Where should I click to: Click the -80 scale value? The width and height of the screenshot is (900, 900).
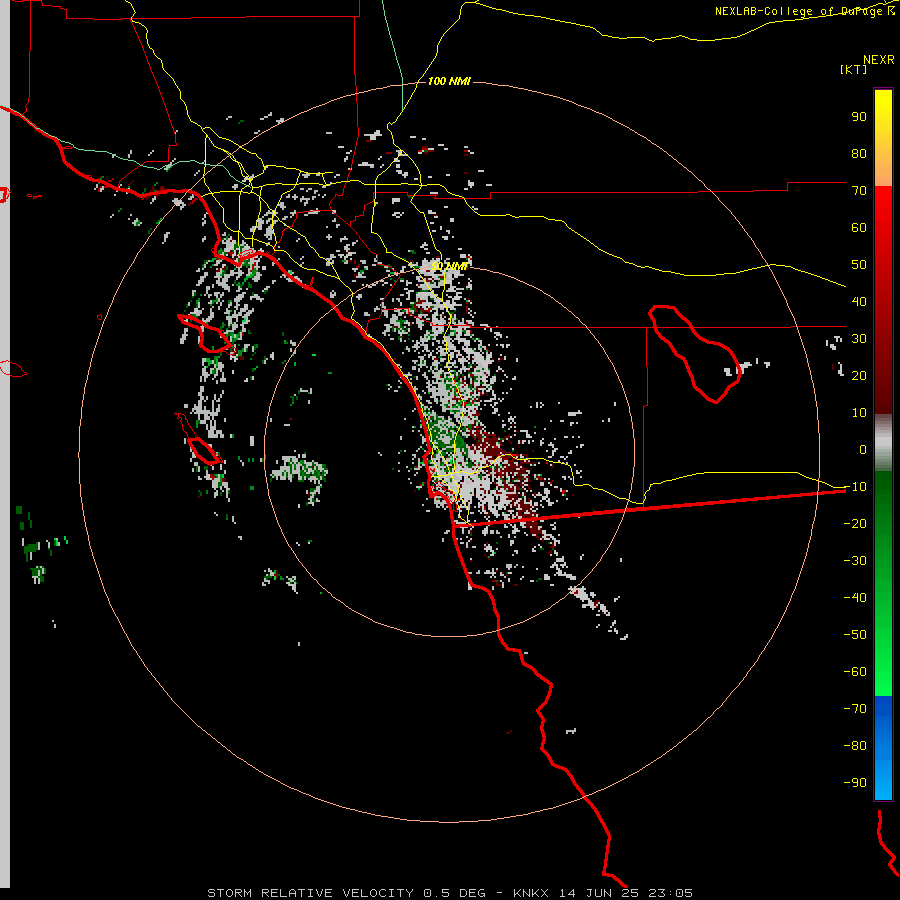coord(855,746)
